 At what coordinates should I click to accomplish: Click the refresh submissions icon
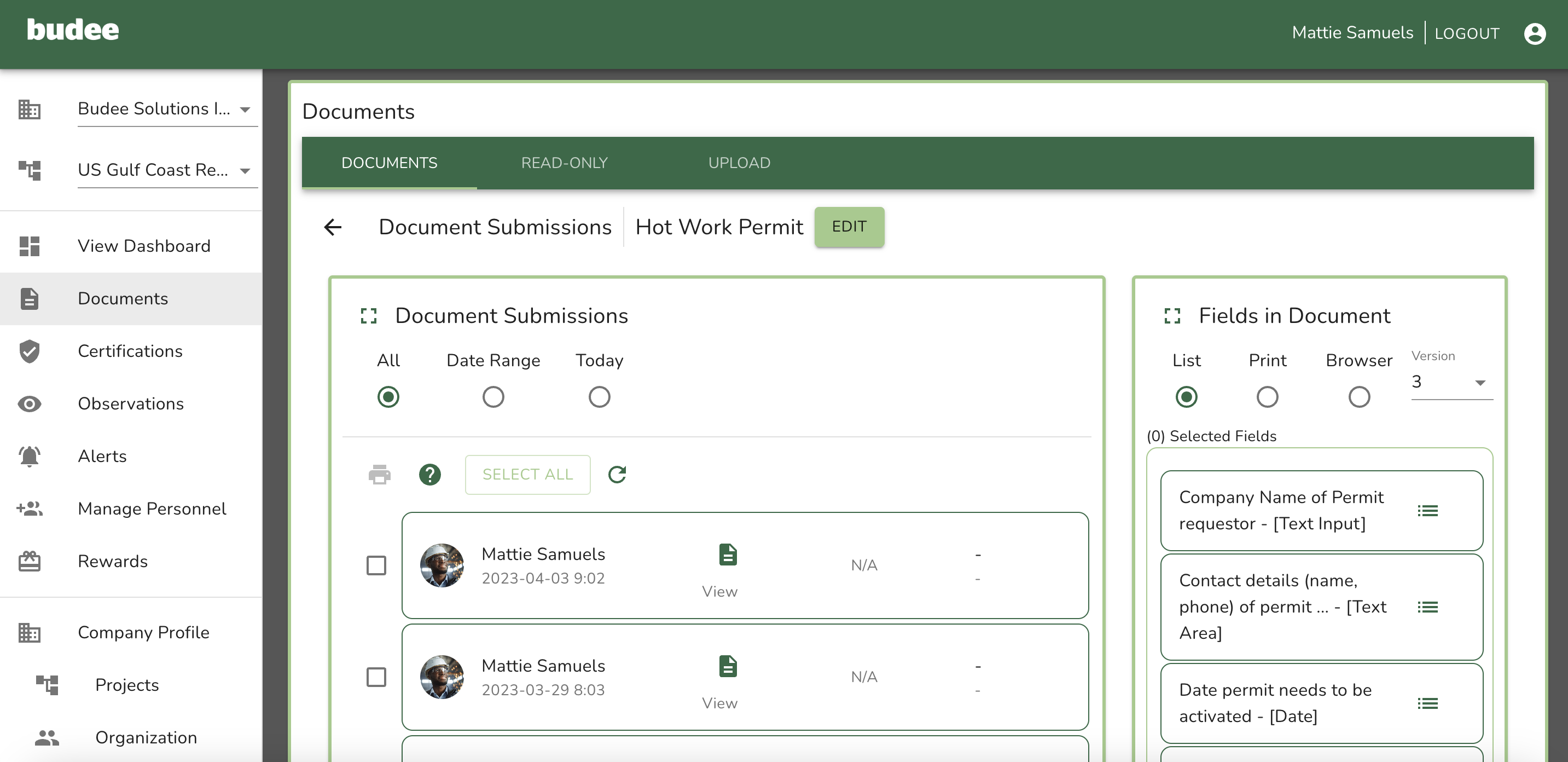[617, 475]
